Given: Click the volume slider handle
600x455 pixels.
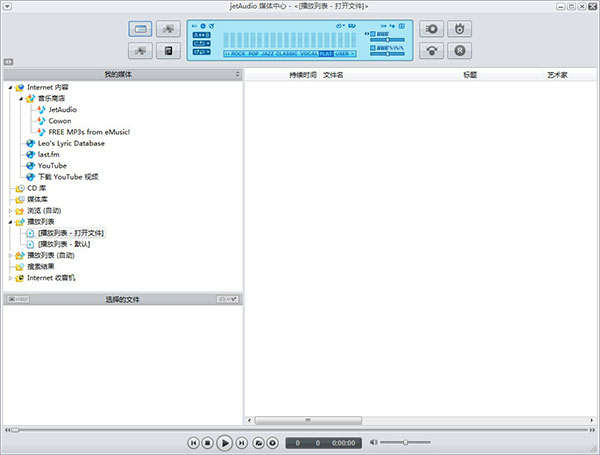Looking at the screenshot, I should click(x=405, y=442).
